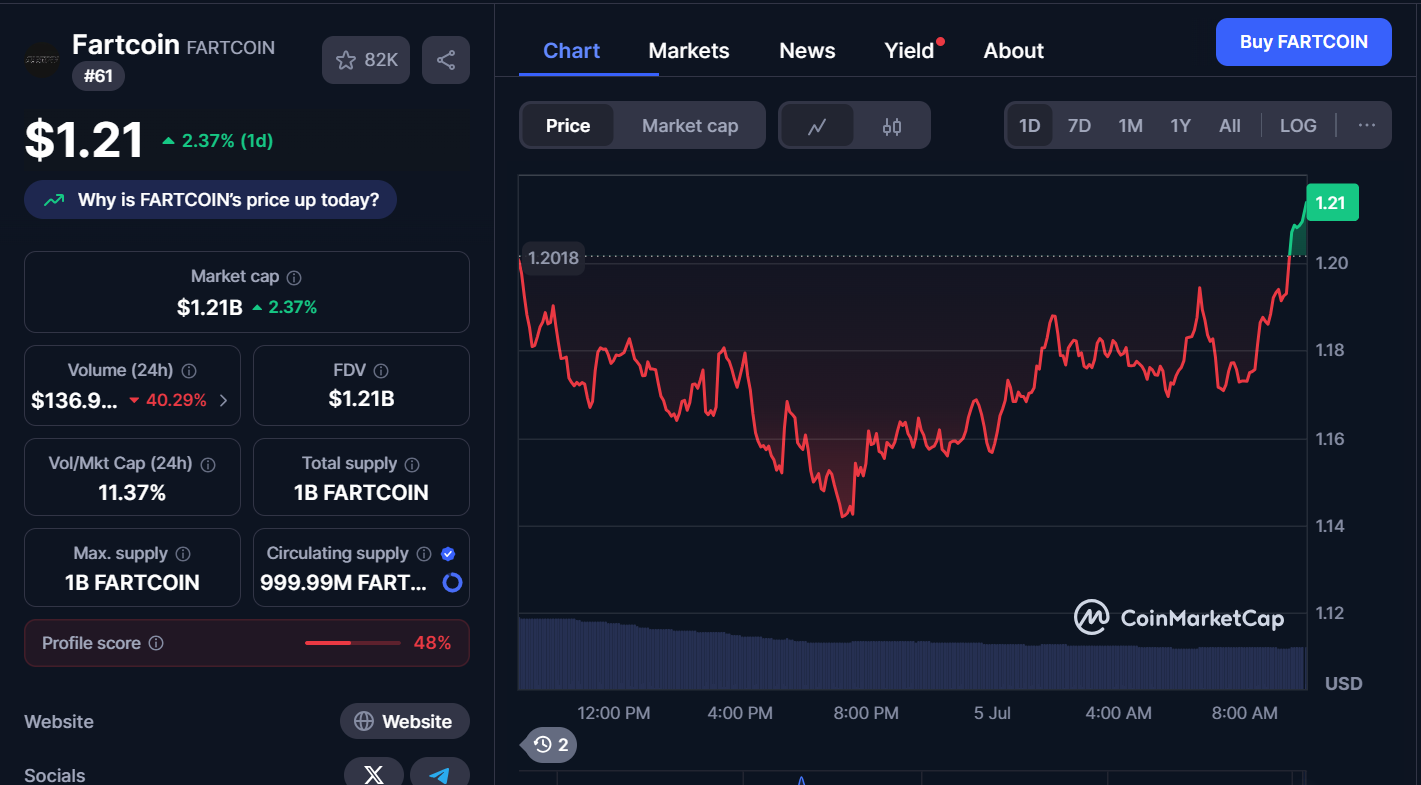Click the volume bars under the chart

click(x=911, y=655)
